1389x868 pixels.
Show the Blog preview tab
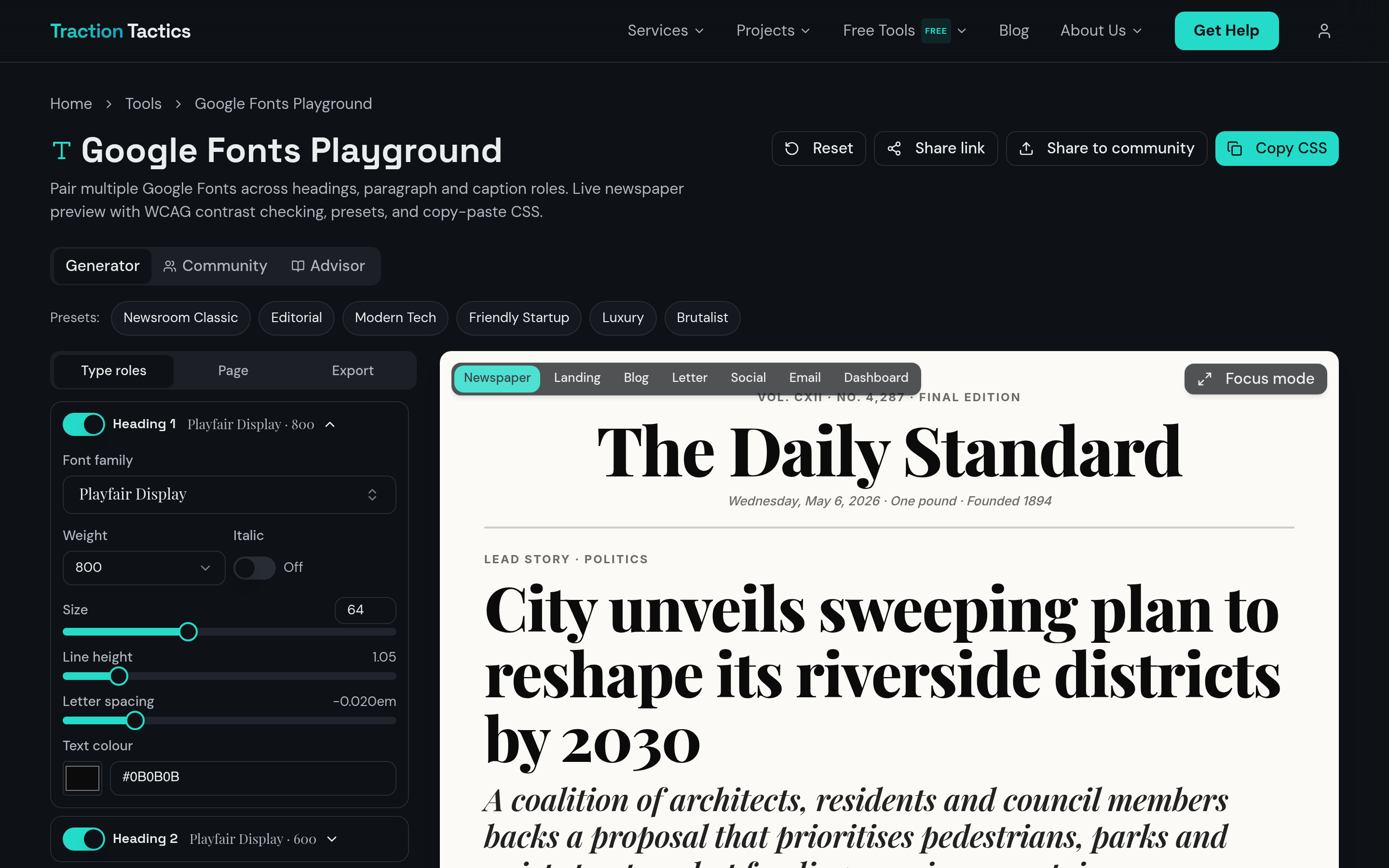click(x=636, y=379)
